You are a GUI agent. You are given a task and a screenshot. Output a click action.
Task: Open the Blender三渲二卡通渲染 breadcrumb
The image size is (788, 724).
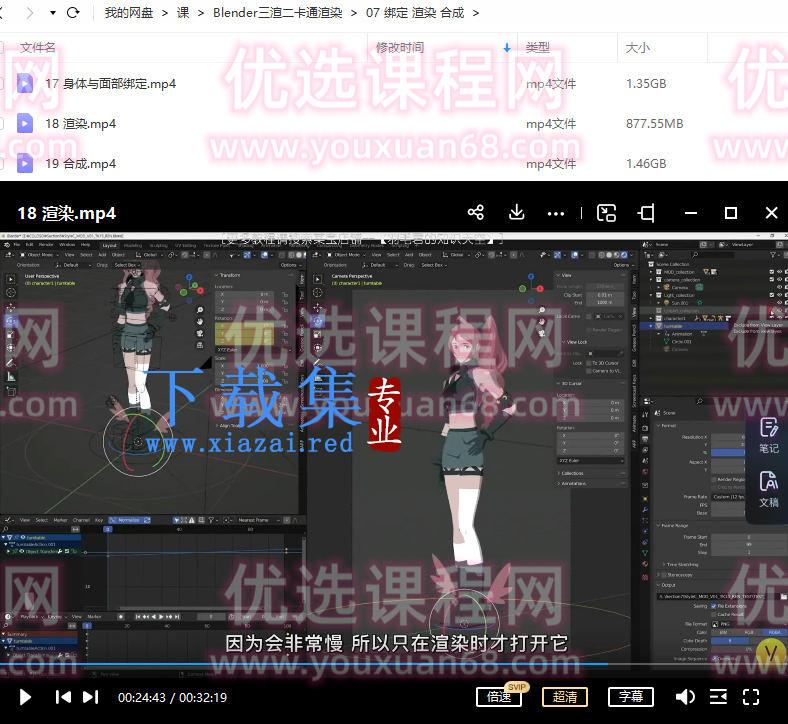tap(277, 13)
